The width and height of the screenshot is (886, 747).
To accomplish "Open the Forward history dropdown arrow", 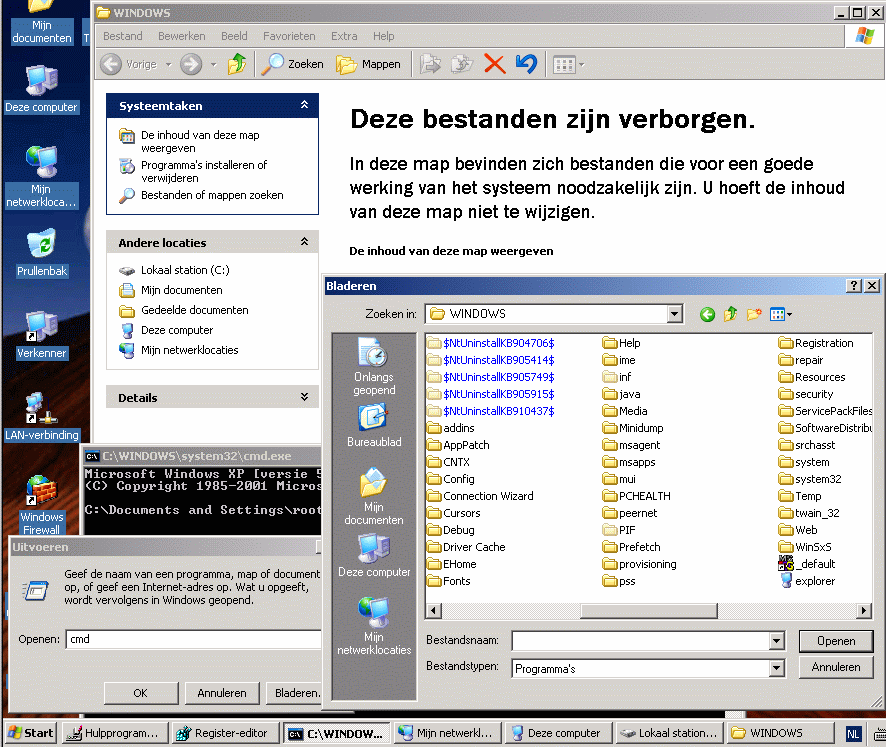I will 213,64.
